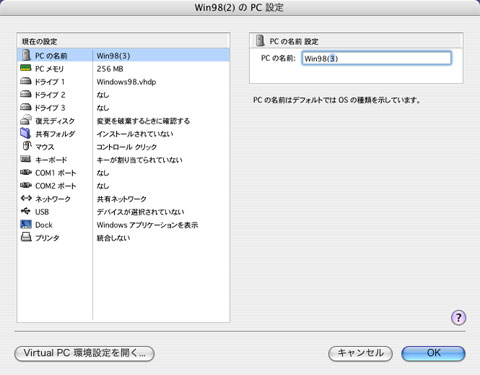This screenshot has width=480, height=375.
Task: Click the 共有ネットワーク value
Action: tap(122, 199)
